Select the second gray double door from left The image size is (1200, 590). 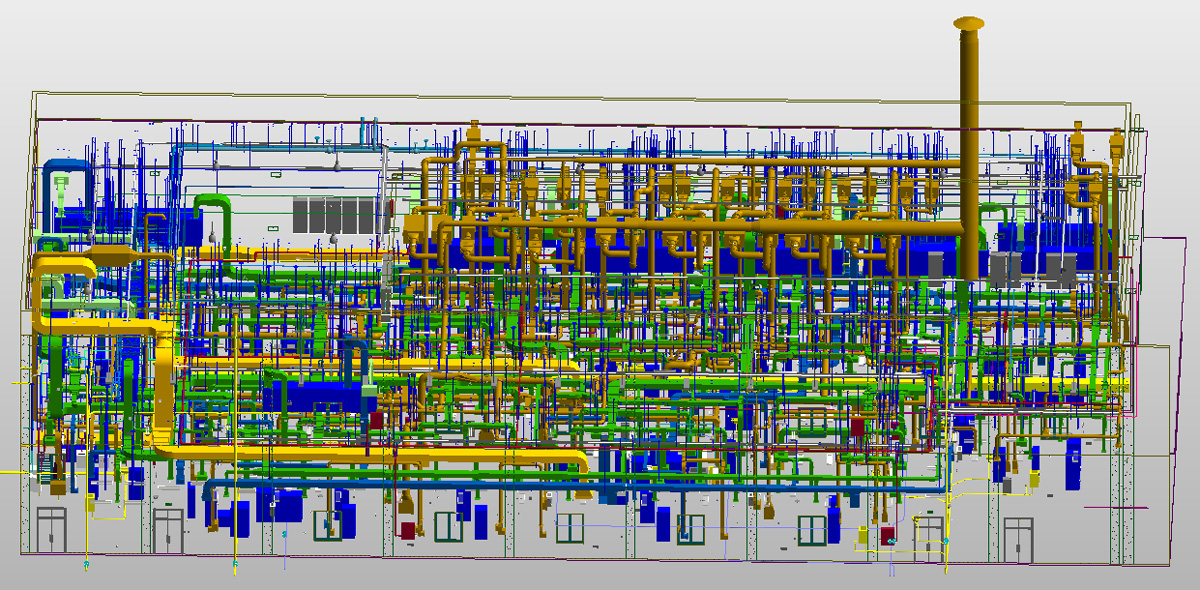tap(168, 529)
